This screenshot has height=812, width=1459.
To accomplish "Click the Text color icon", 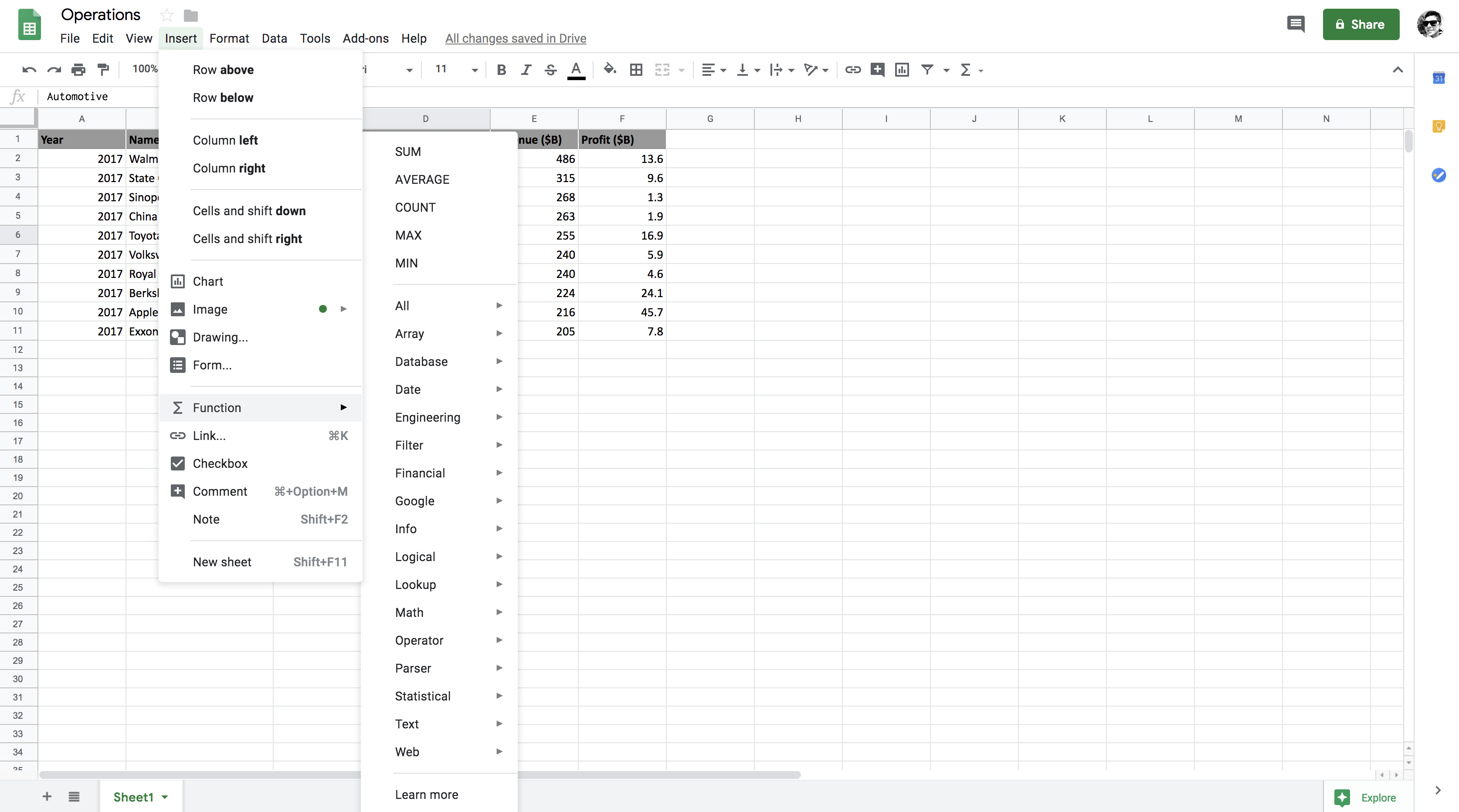I will click(576, 69).
